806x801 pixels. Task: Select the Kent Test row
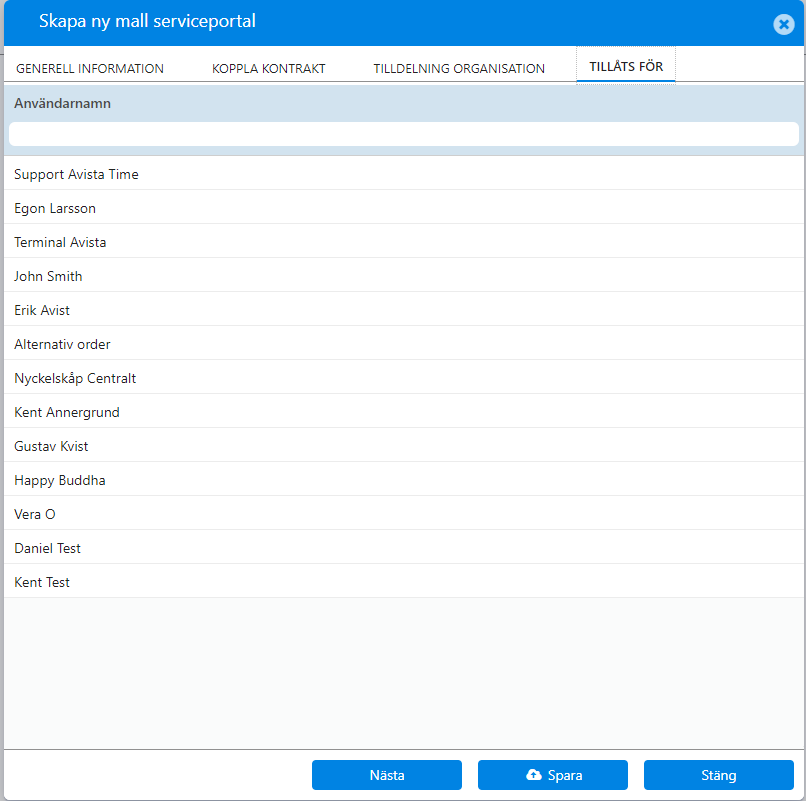404,581
